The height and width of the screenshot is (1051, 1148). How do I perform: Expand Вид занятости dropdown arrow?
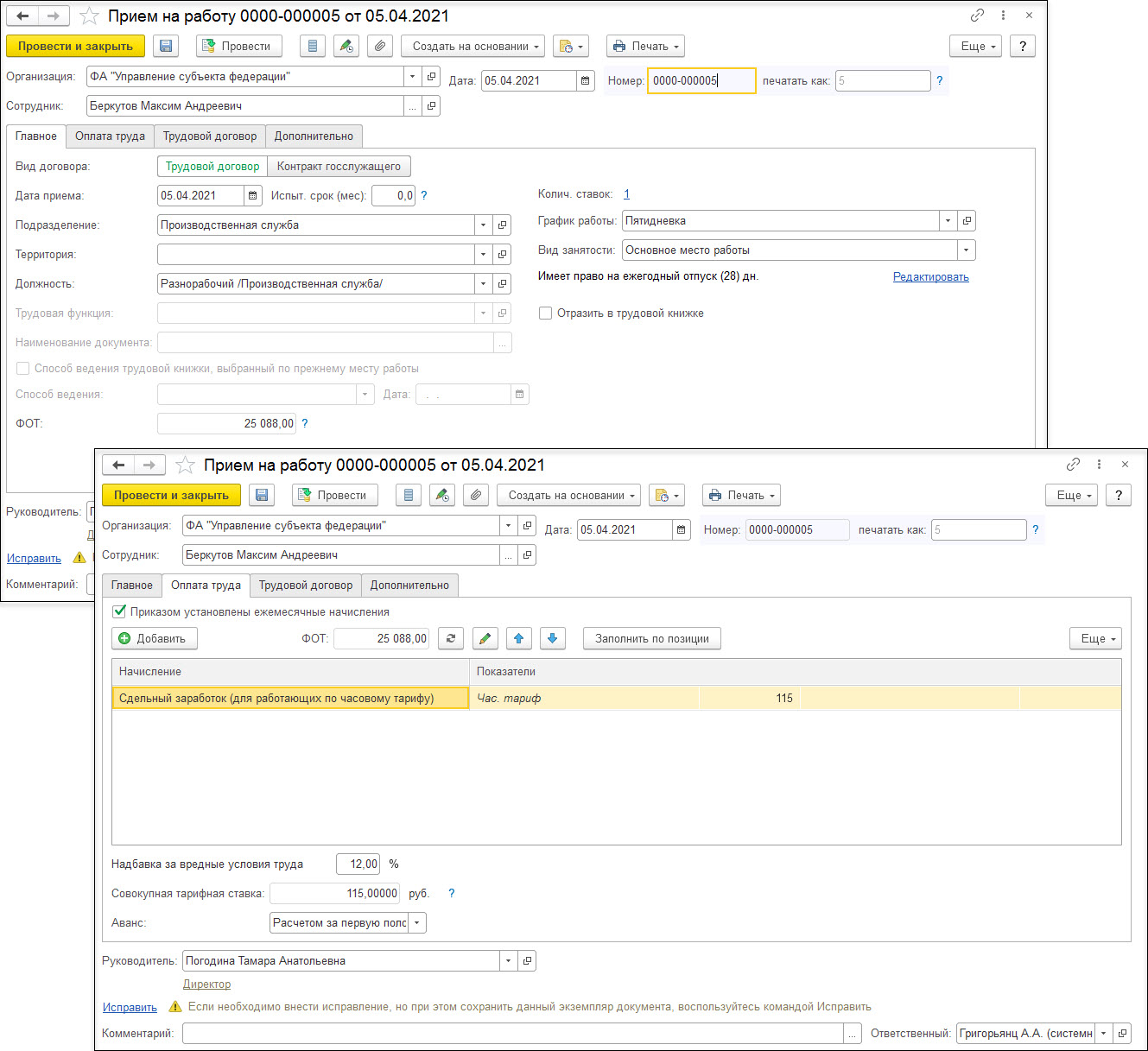967,250
